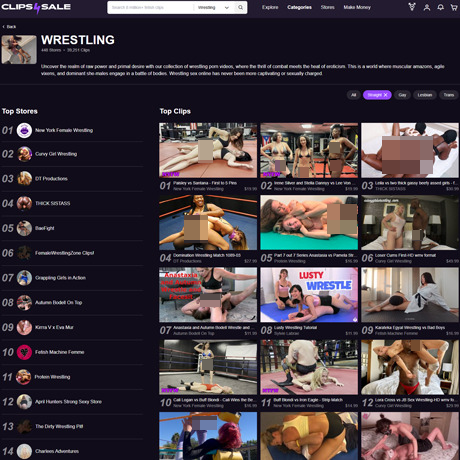Screen dimensions: 460x460
Task: Click DT Productions store avatar
Action: [24, 179]
